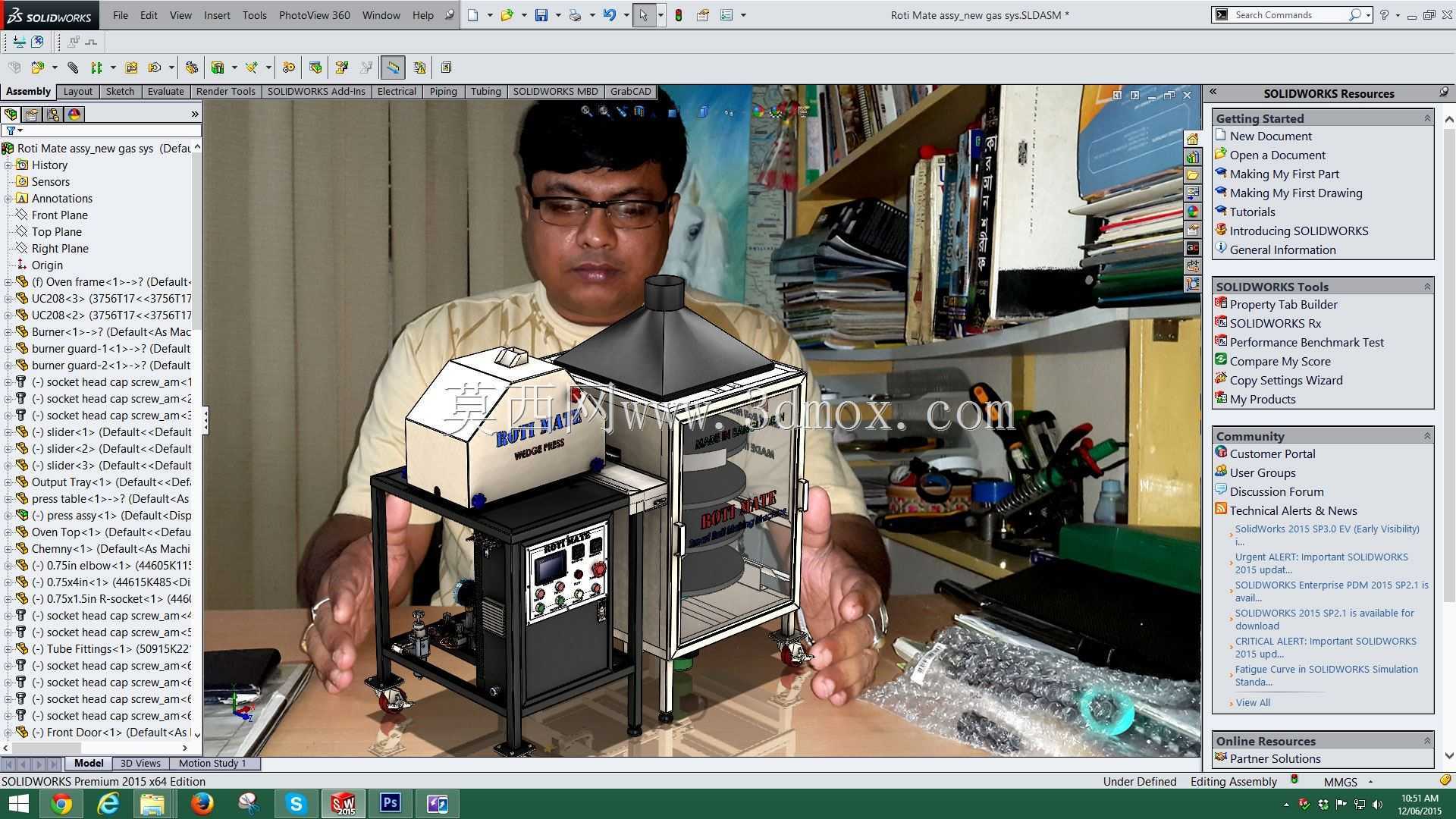
Task: Click the Smart Fasteners icon
Action: pyautogui.click(x=131, y=67)
